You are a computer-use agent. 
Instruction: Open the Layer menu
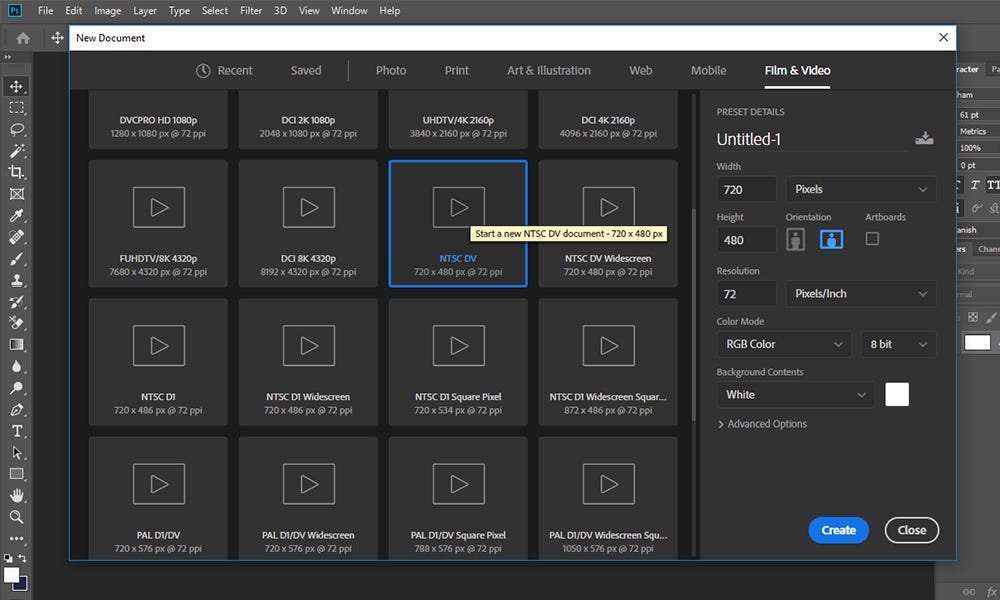145,10
